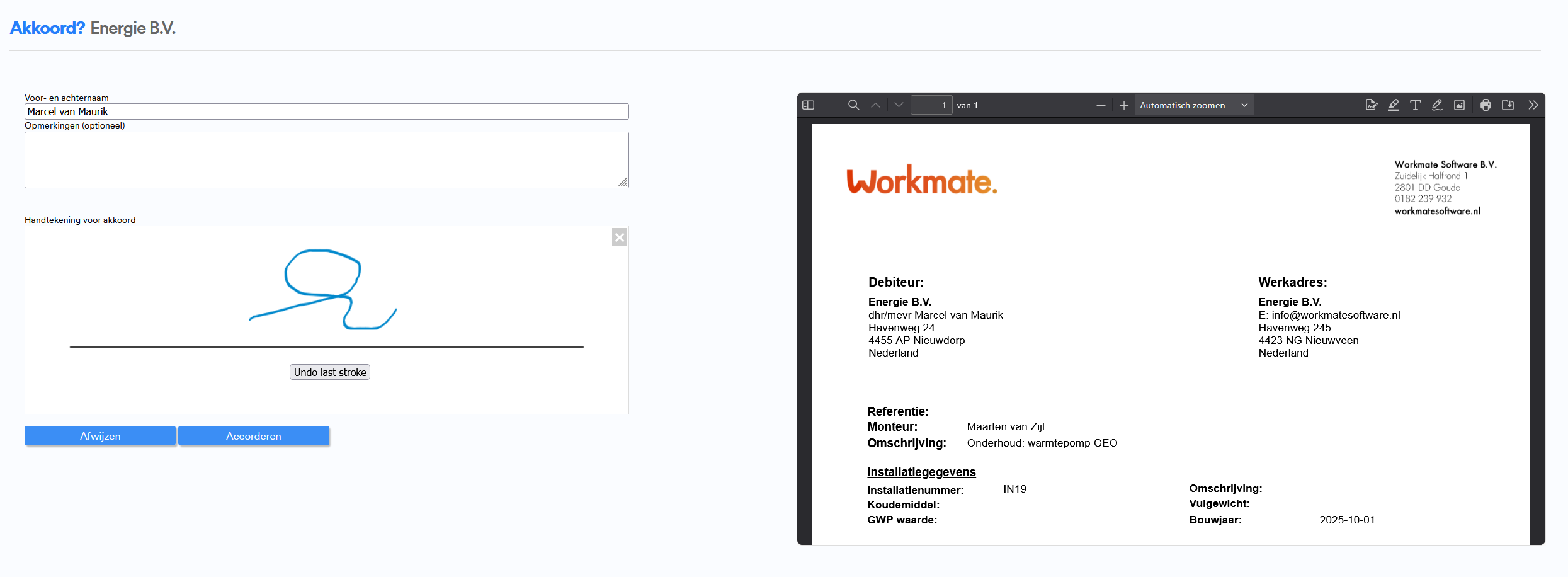Viewport: 1568px width, 577px height.
Task: Select the add image tool
Action: click(1459, 105)
